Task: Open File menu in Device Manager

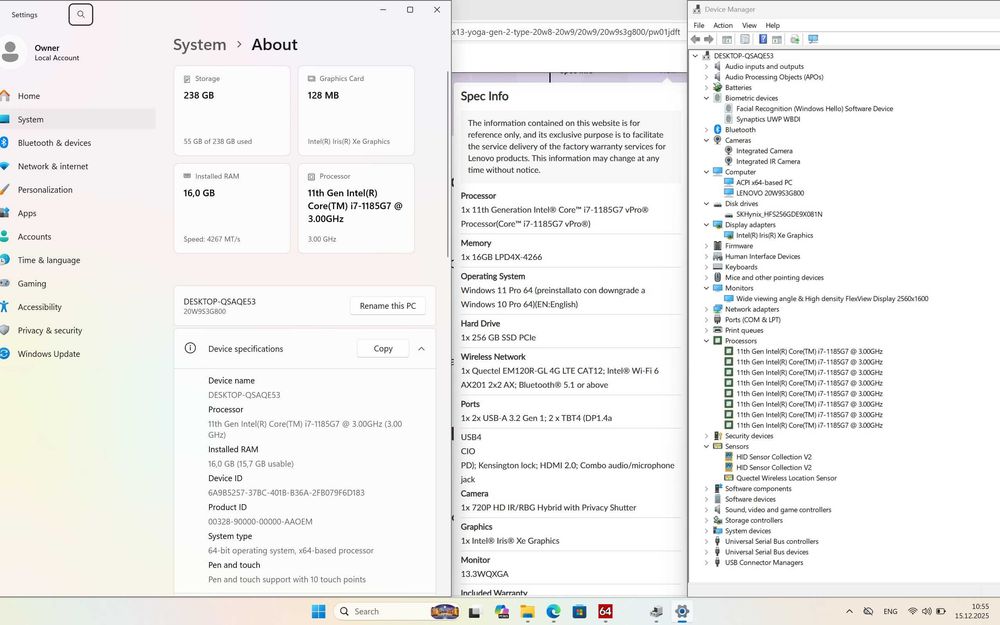Action: click(x=699, y=26)
